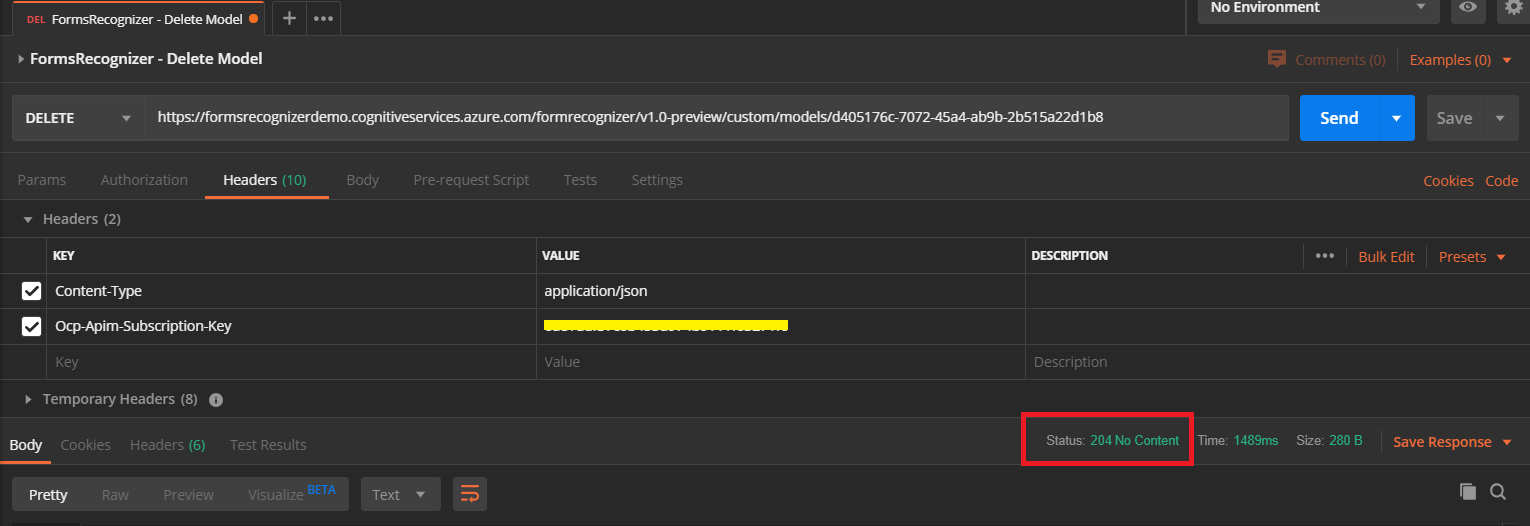
Task: Click into the request URL field
Action: pyautogui.click(x=717, y=118)
